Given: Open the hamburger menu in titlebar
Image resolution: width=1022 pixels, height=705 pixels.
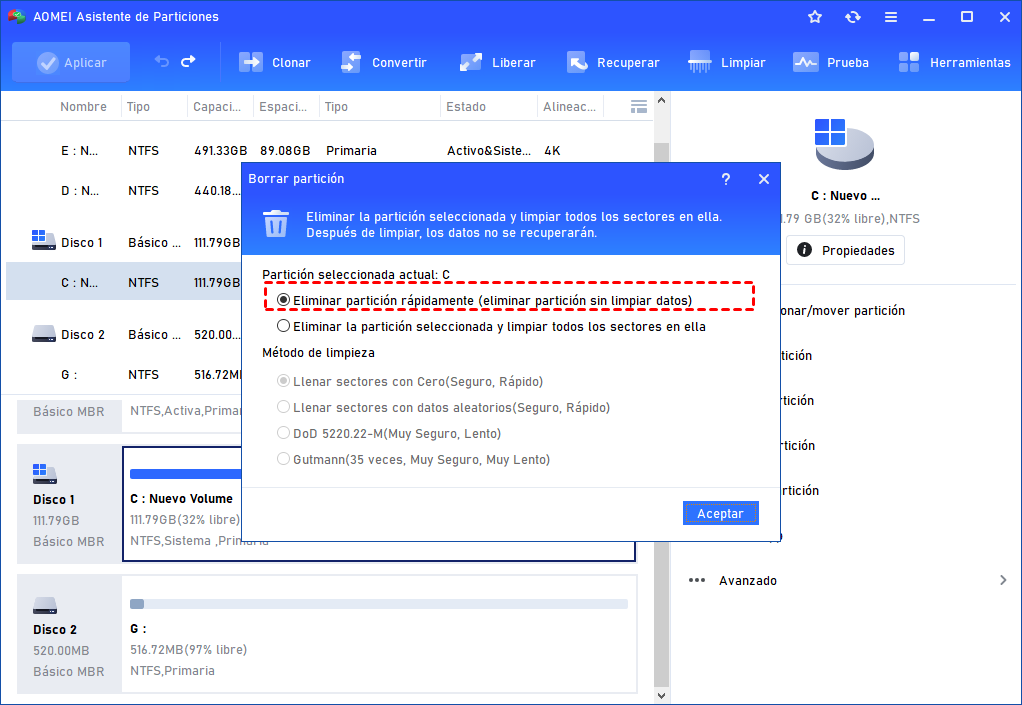Looking at the screenshot, I should 891,16.
